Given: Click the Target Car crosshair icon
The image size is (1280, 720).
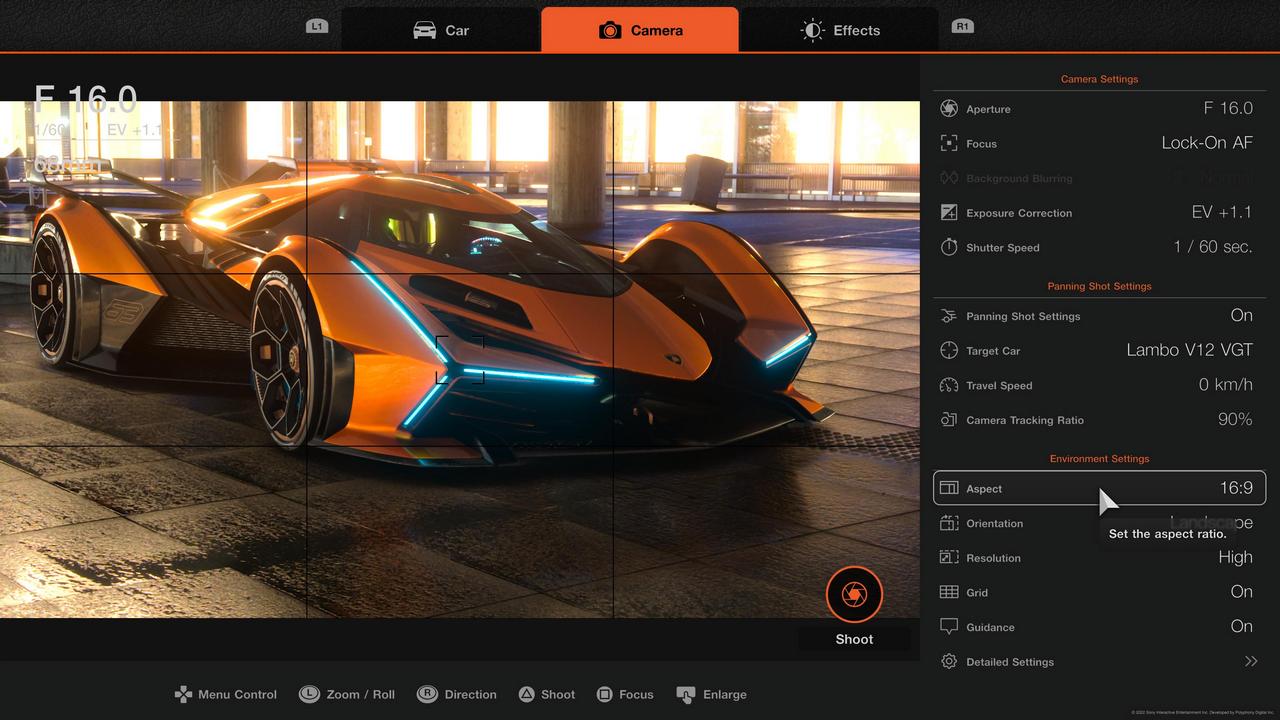Looking at the screenshot, I should [x=949, y=351].
